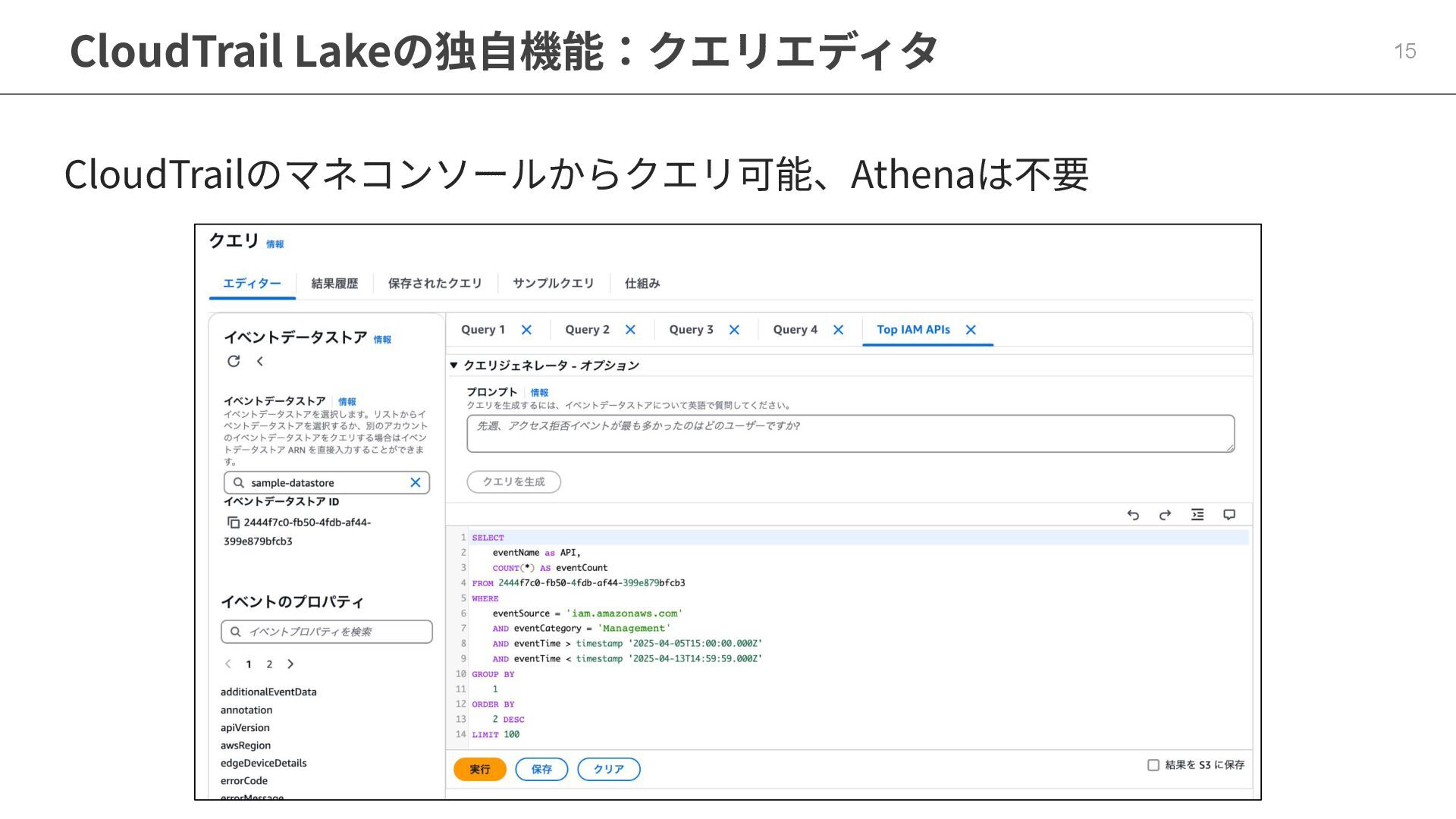Click the format query indent icon
Screen dimensions: 1456x819
[1197, 515]
